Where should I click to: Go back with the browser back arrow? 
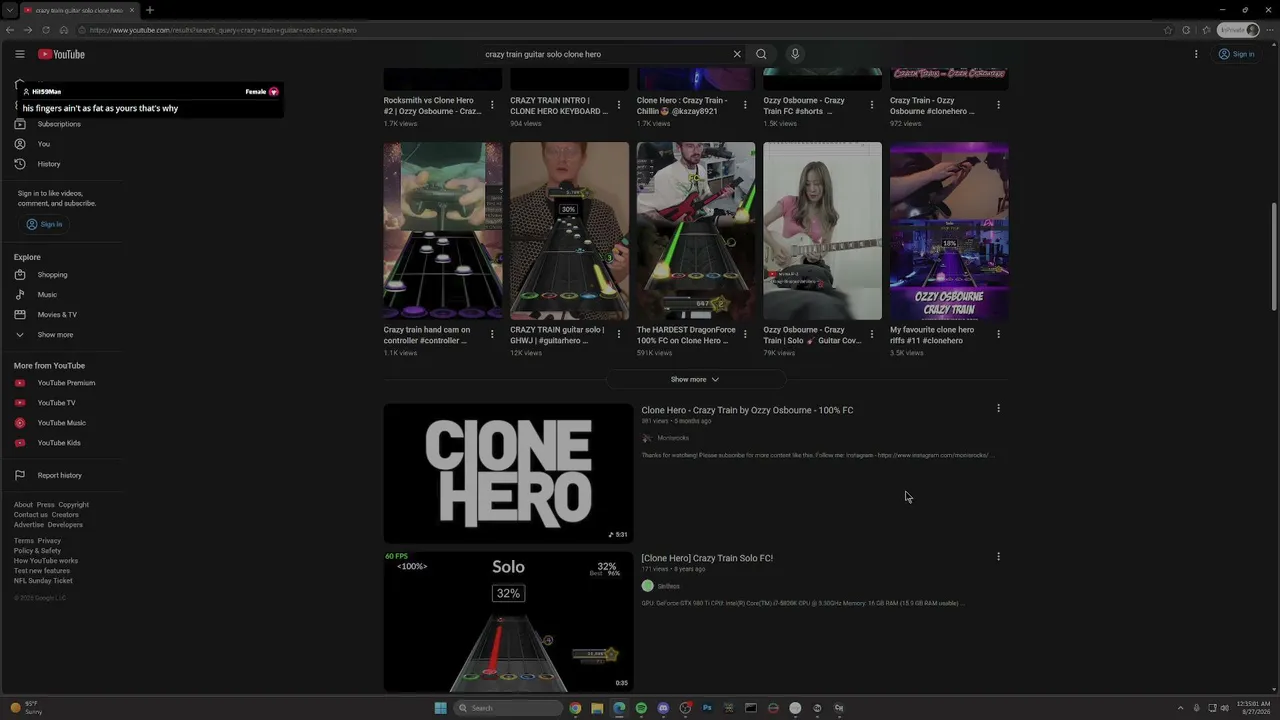coord(10,30)
